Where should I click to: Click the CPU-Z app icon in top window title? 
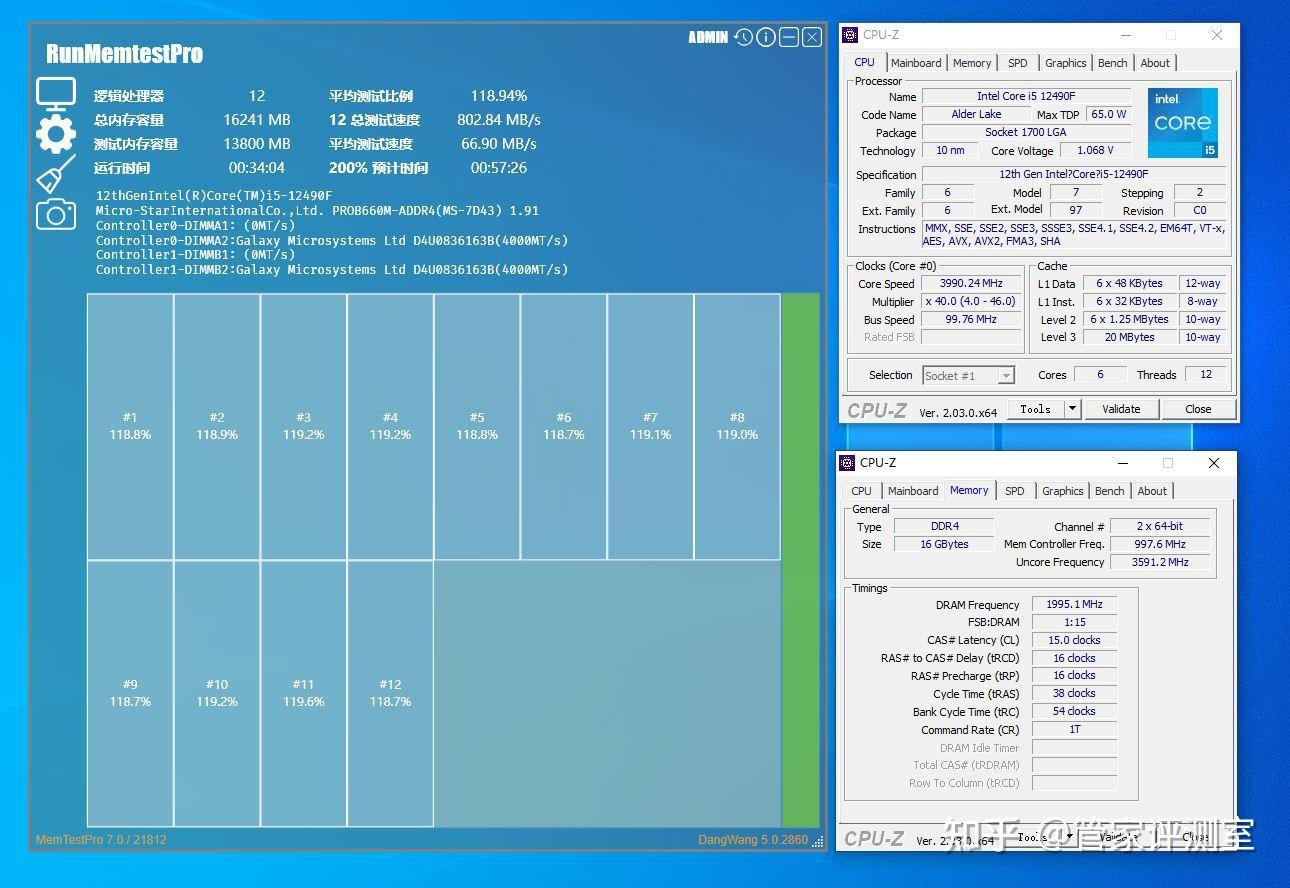click(x=851, y=35)
